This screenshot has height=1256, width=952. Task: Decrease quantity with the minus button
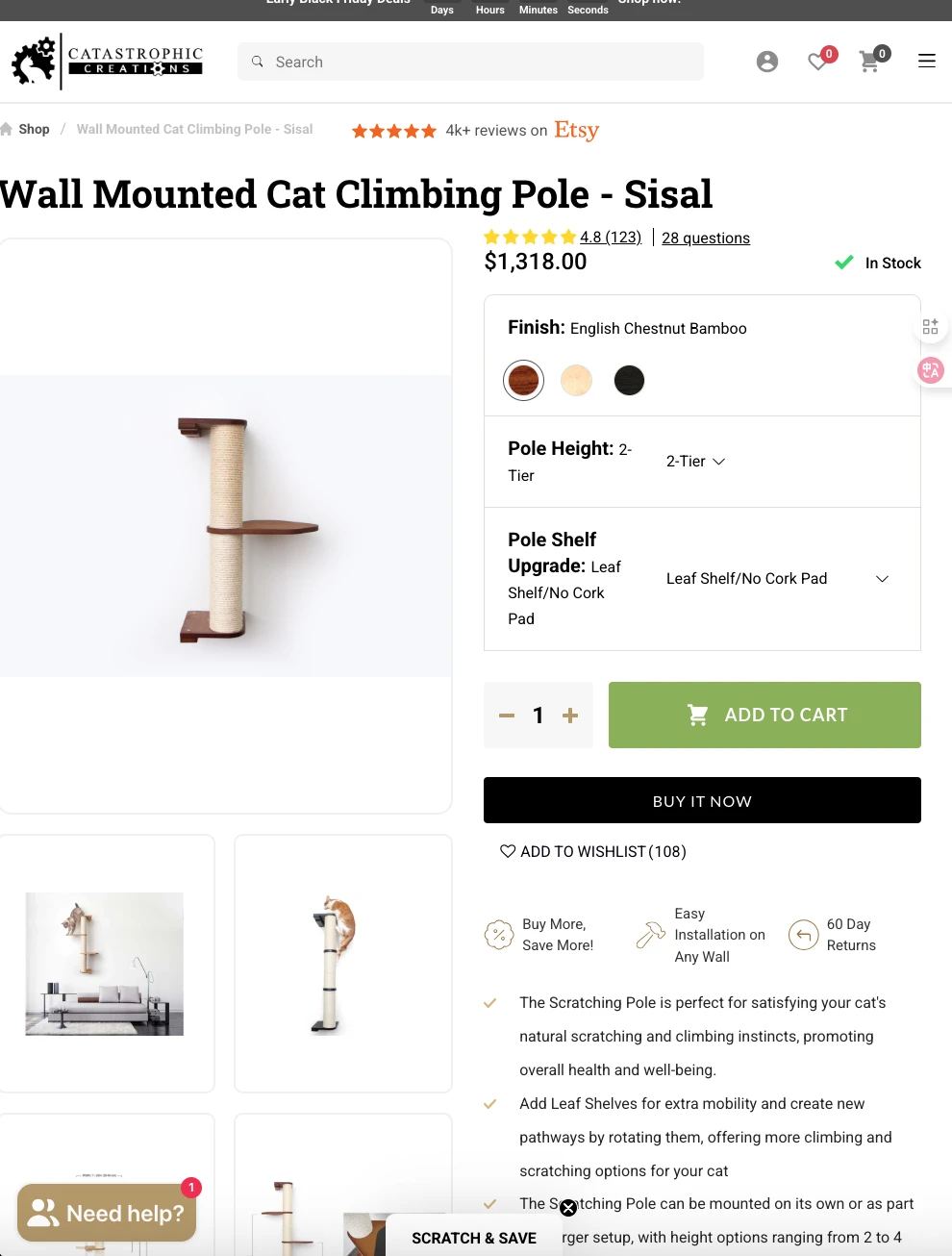(x=507, y=716)
